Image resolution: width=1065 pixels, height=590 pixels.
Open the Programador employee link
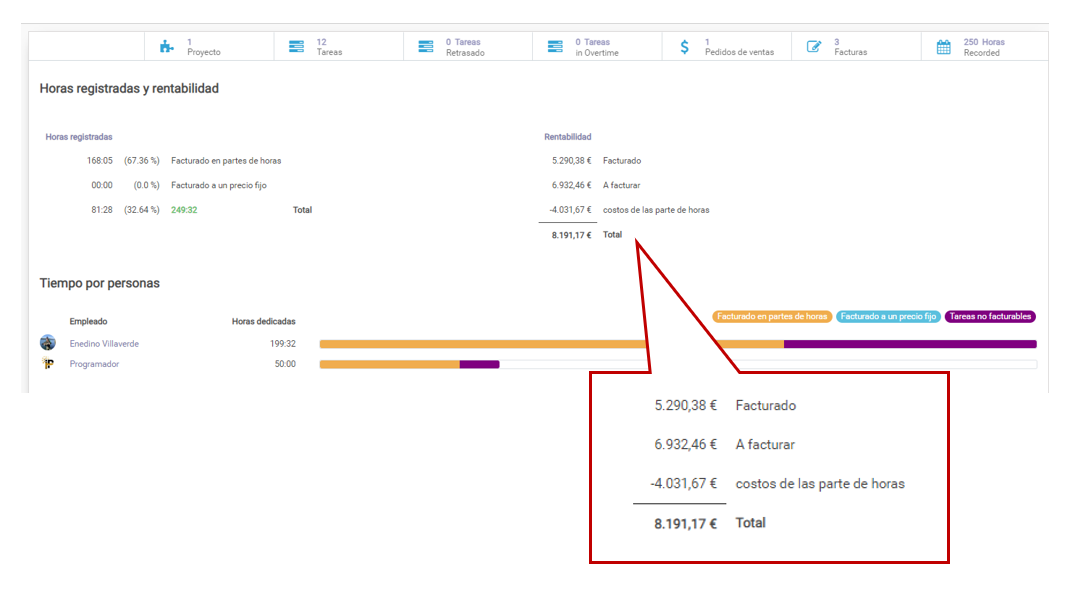[x=94, y=364]
